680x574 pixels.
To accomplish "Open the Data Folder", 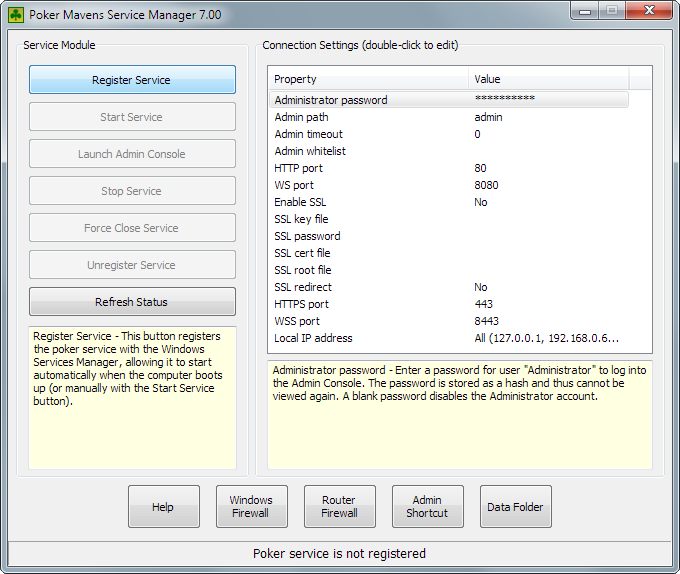I will tap(515, 507).
